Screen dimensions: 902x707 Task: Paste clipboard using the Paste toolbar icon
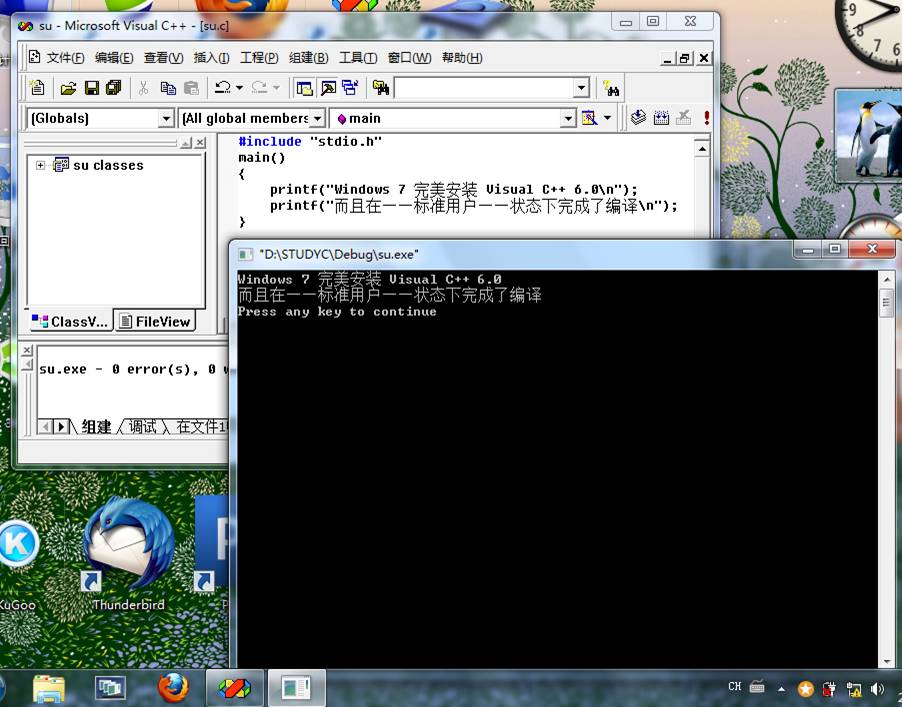coord(191,88)
